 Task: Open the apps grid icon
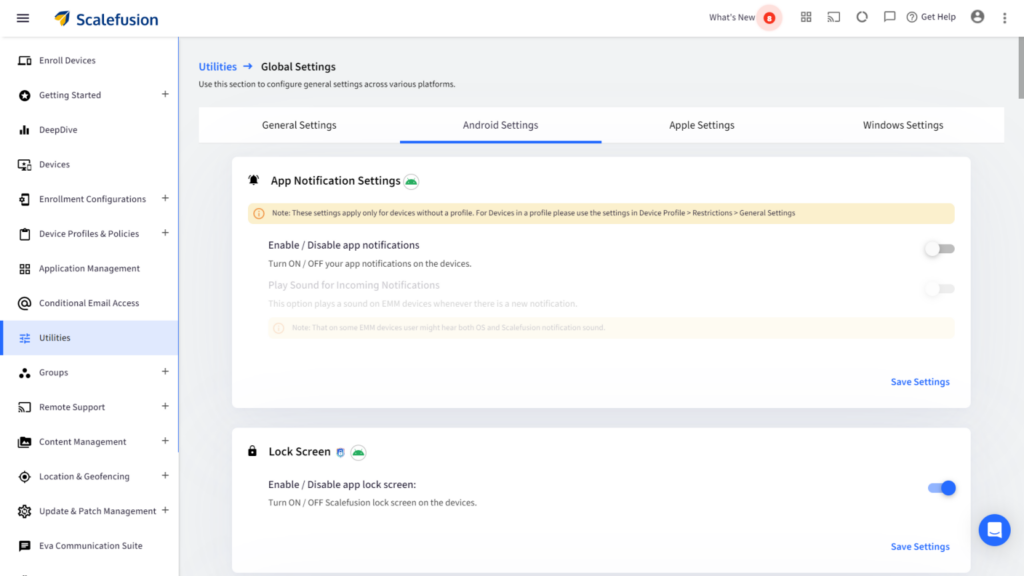tap(806, 17)
